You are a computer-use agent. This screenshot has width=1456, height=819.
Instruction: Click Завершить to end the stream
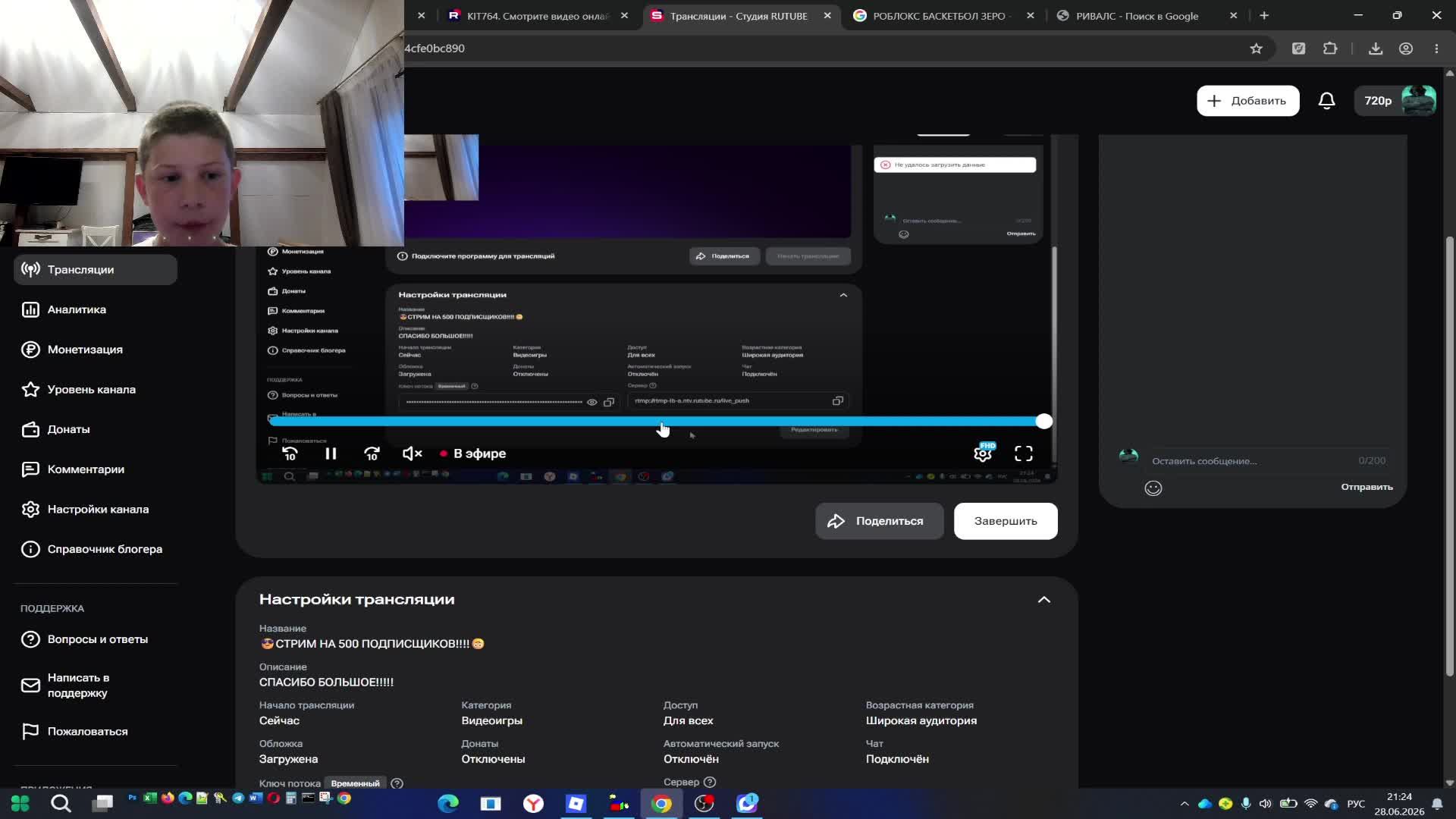coord(1006,521)
